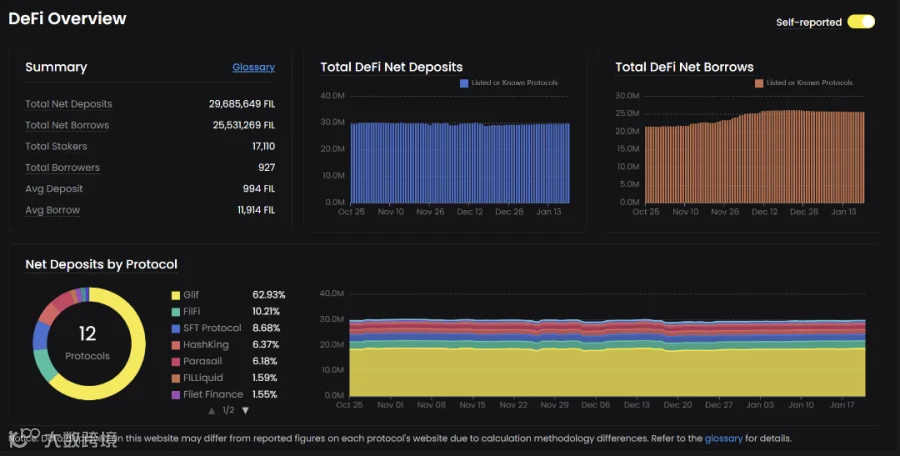Click the Total Net Borrows label

67,125
